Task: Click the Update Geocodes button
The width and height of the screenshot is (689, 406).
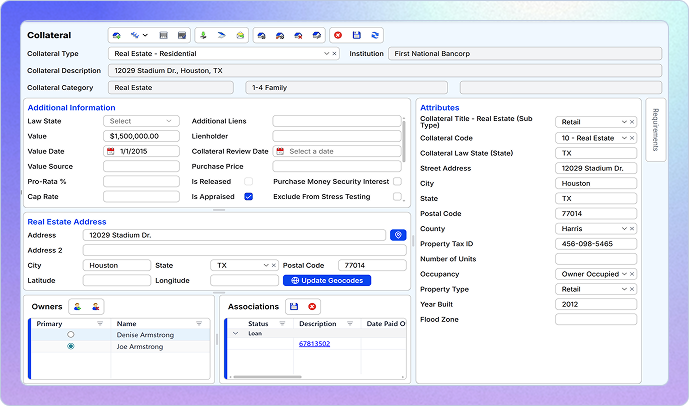Action: pos(326,281)
